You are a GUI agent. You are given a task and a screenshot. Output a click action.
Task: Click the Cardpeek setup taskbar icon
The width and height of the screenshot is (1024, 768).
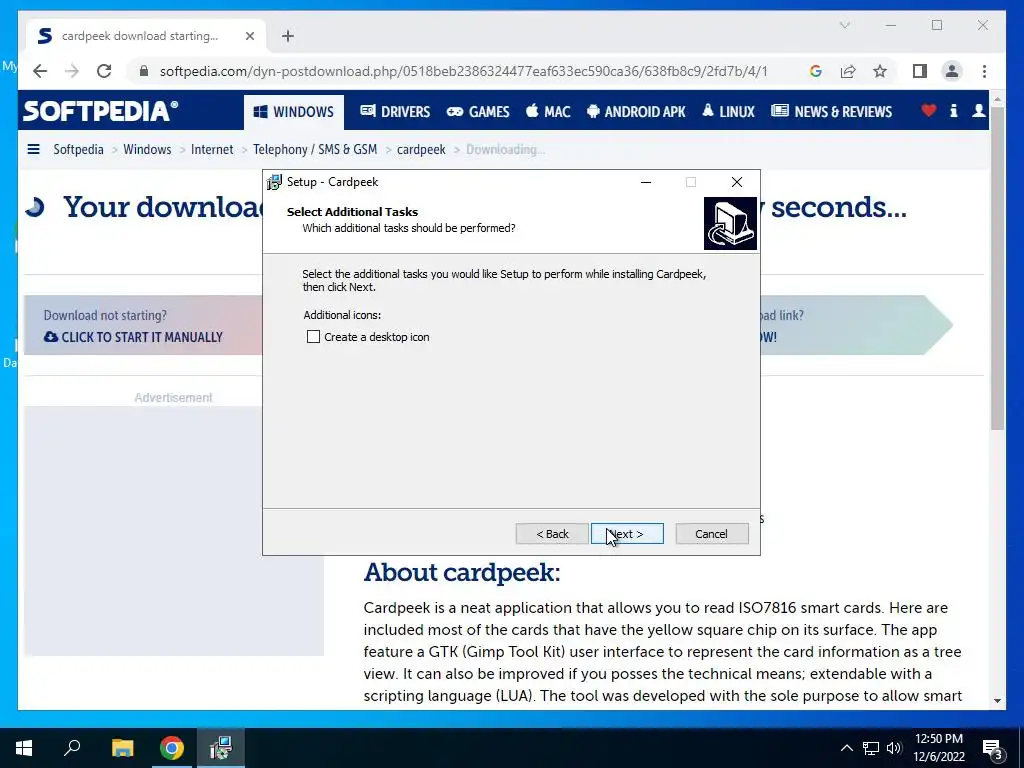(x=221, y=748)
